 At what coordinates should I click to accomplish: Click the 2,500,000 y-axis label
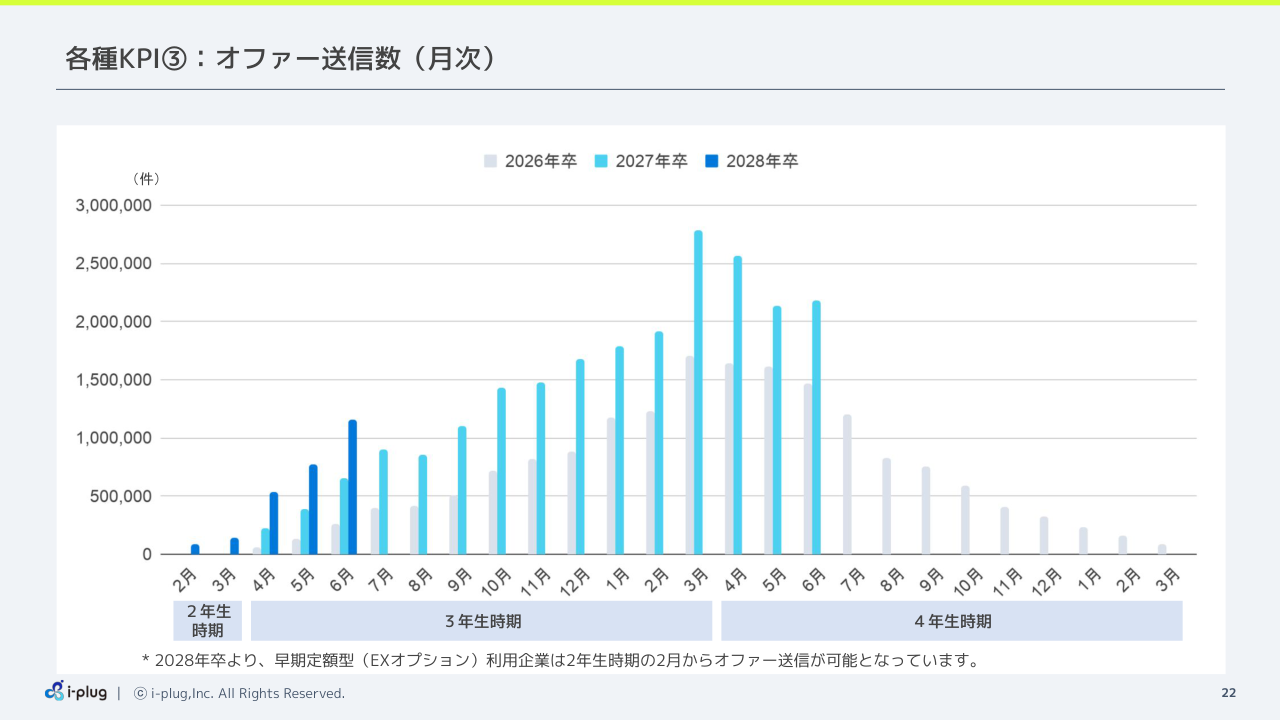(114, 264)
